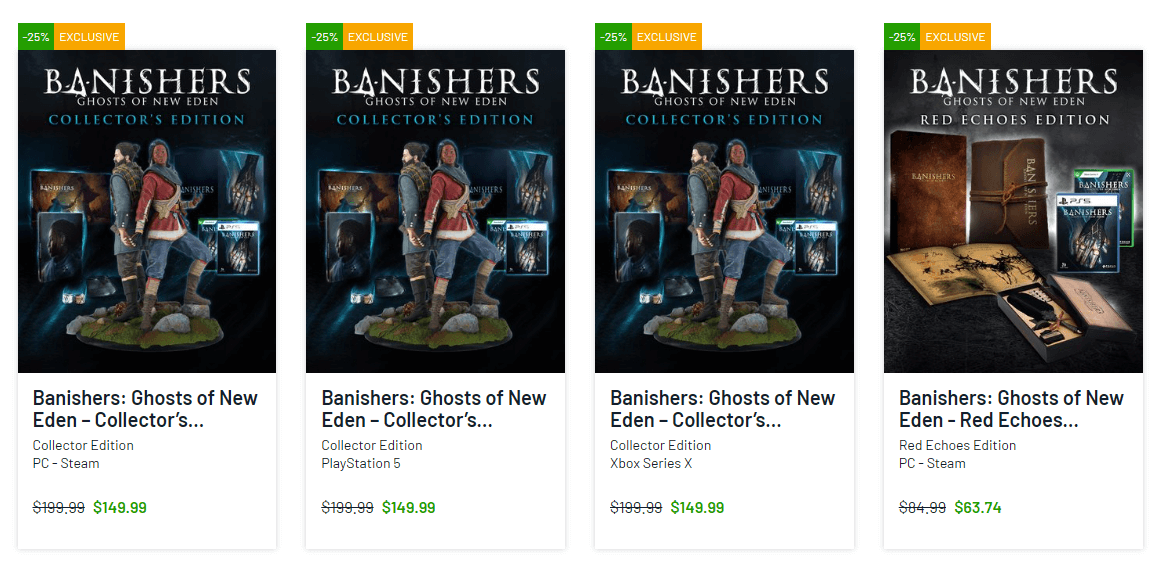Open the PC Steam Collector's Edition product image

tap(147, 211)
